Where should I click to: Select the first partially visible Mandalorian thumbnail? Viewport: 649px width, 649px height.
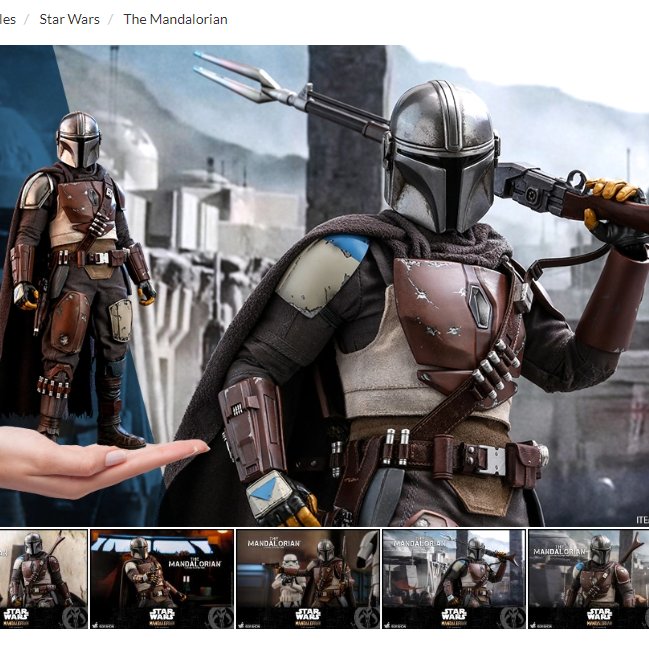[43, 579]
